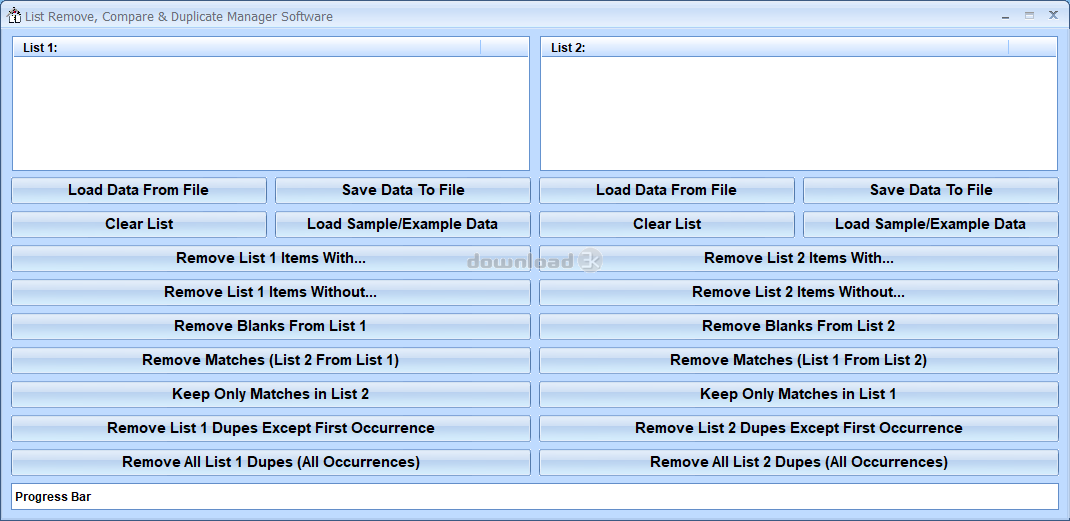Click Save Data To File under List 2
1070x521 pixels.
pos(931,190)
